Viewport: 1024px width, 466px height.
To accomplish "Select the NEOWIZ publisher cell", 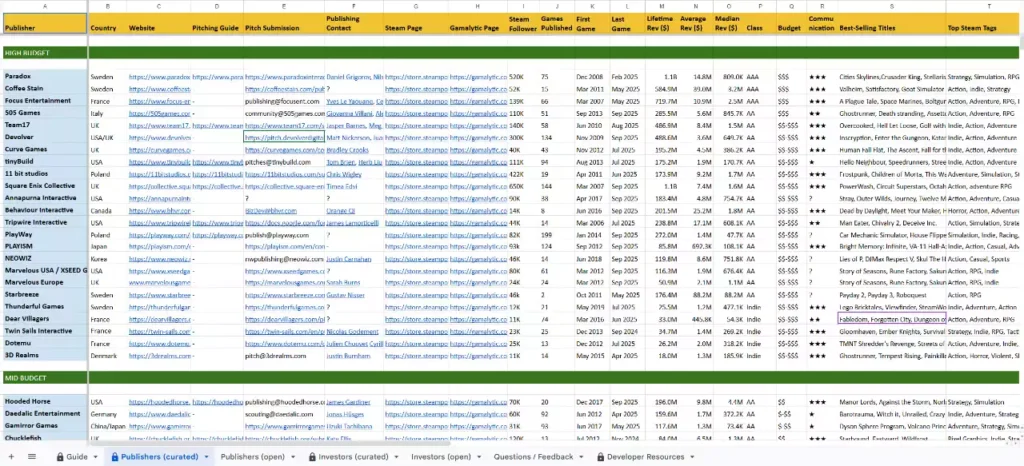I will click(44, 260).
